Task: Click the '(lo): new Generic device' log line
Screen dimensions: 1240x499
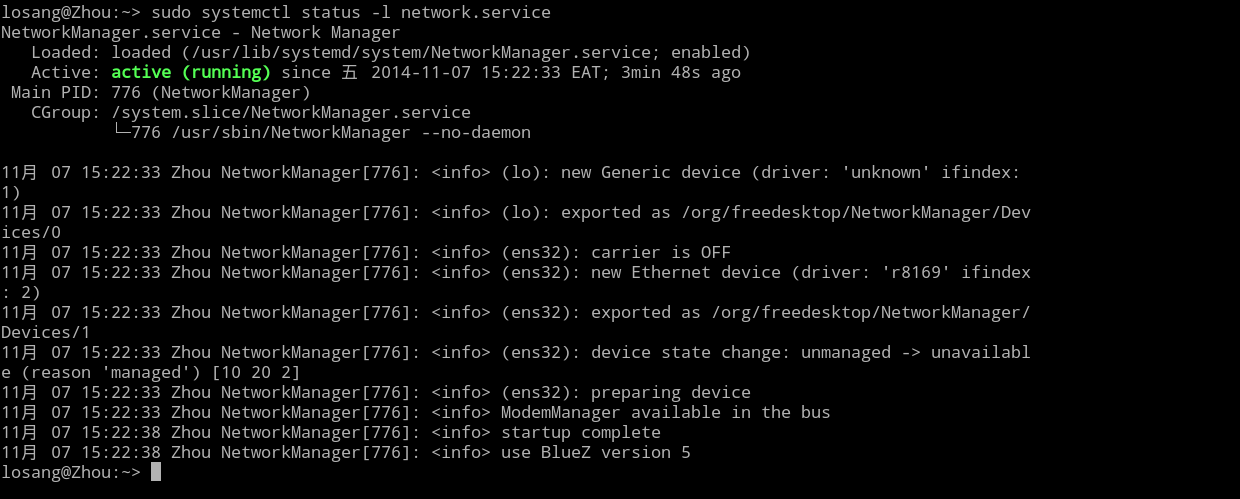Action: click(515, 182)
